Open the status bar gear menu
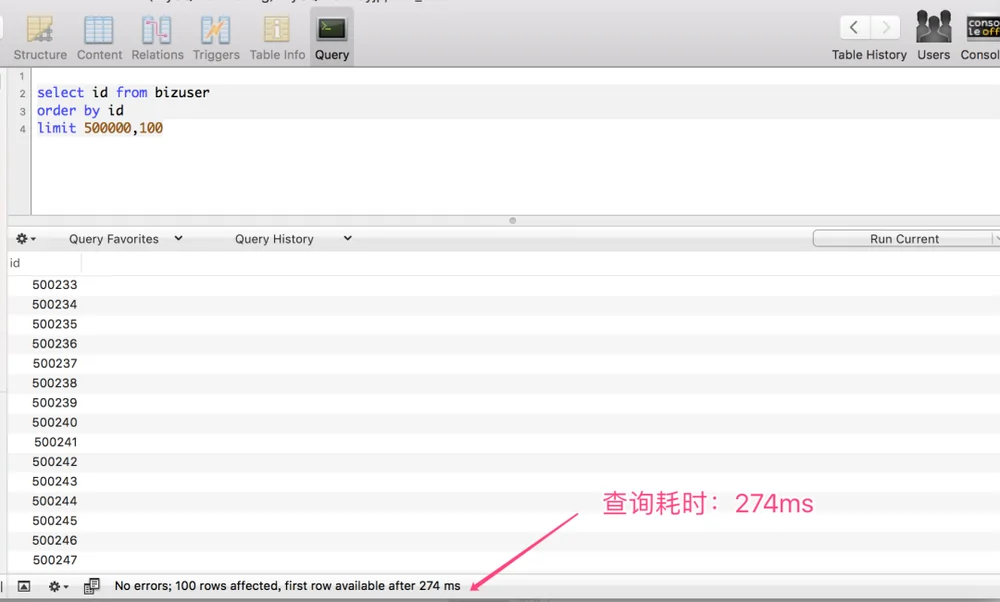The height and width of the screenshot is (602, 1000). click(58, 586)
